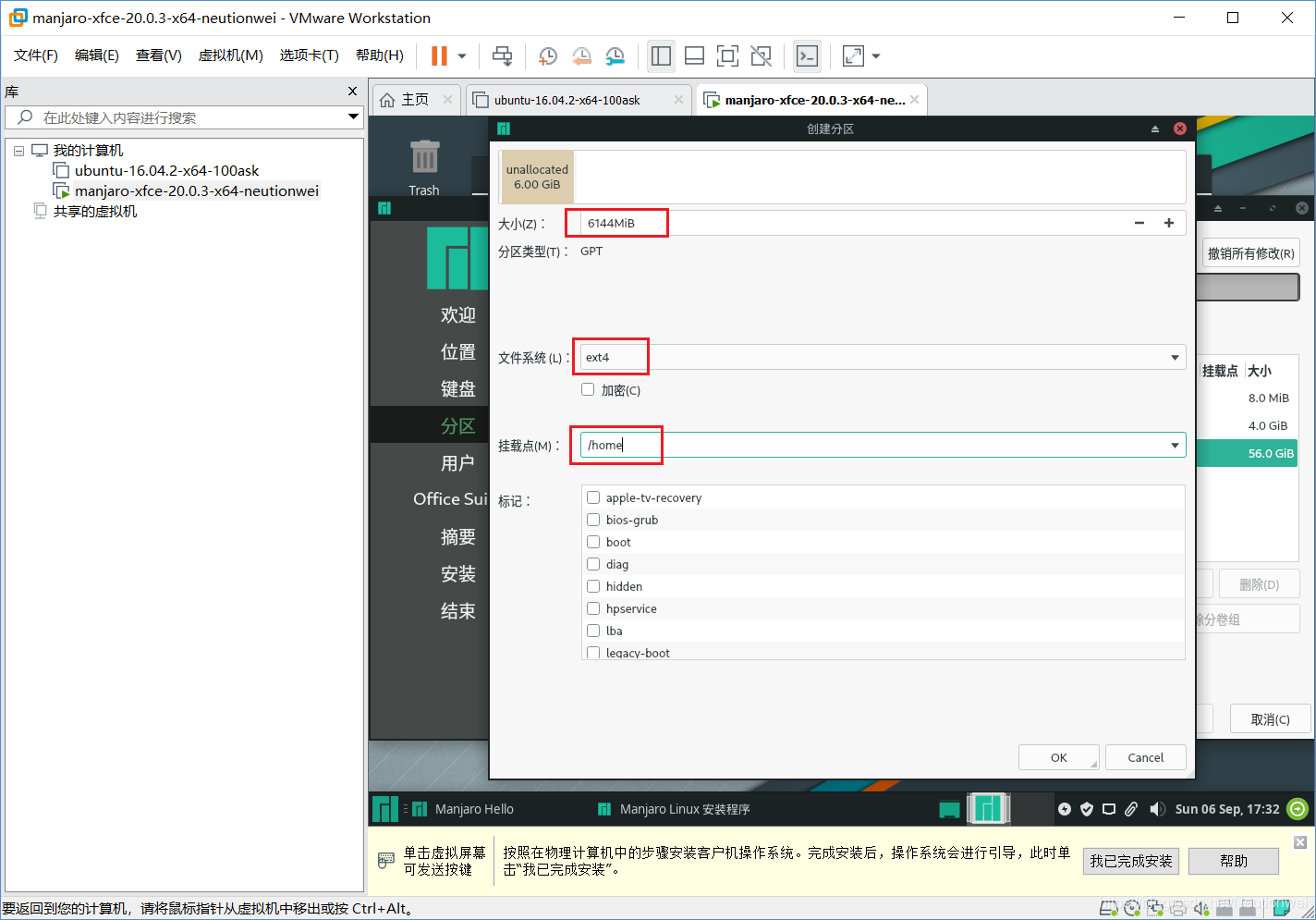The width and height of the screenshot is (1316, 920).
Task: Close the library panel with its X
Action: 352,91
